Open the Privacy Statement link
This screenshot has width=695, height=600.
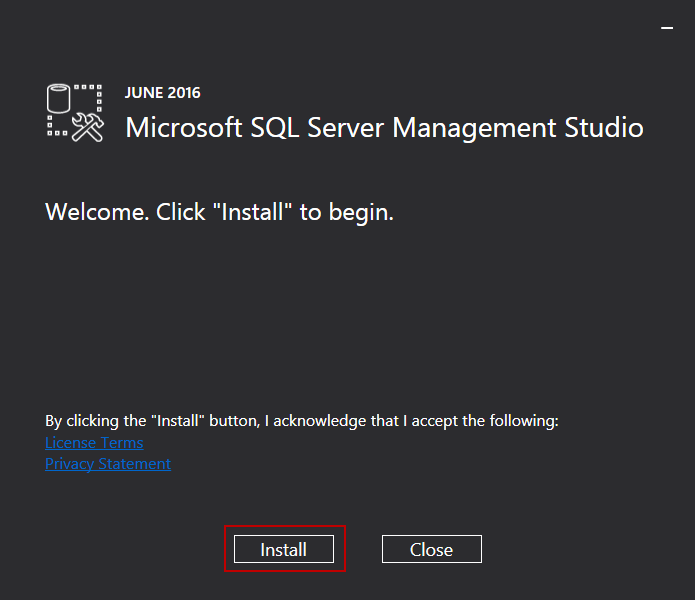108,464
